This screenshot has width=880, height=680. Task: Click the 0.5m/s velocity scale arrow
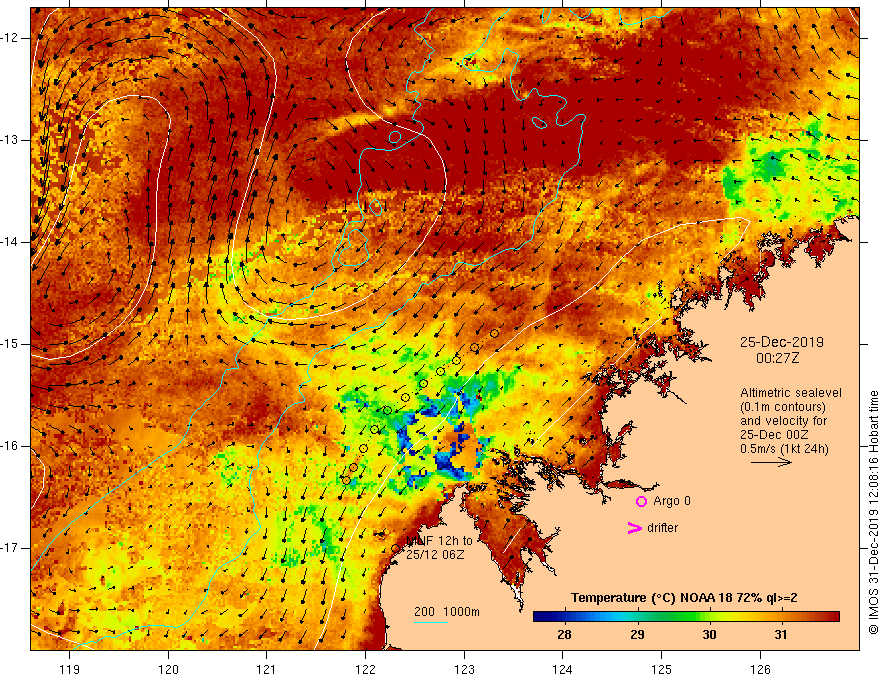tap(771, 462)
